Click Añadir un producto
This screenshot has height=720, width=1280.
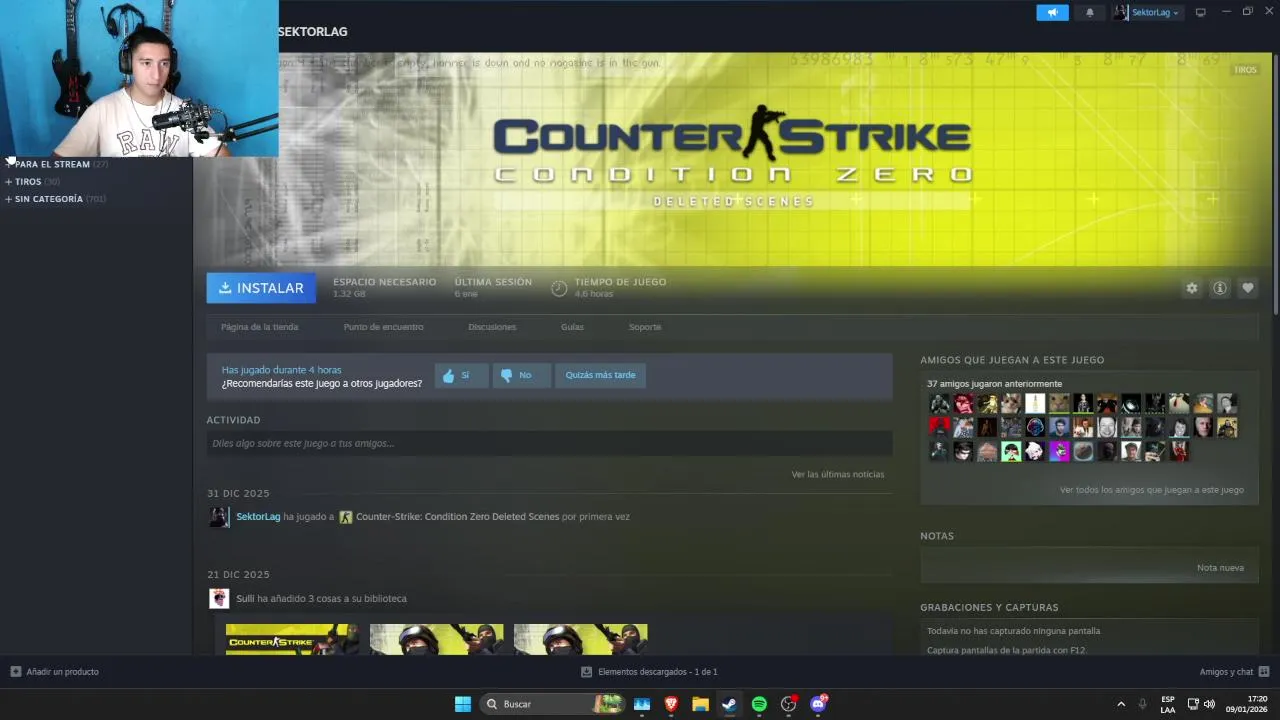tap(55, 672)
